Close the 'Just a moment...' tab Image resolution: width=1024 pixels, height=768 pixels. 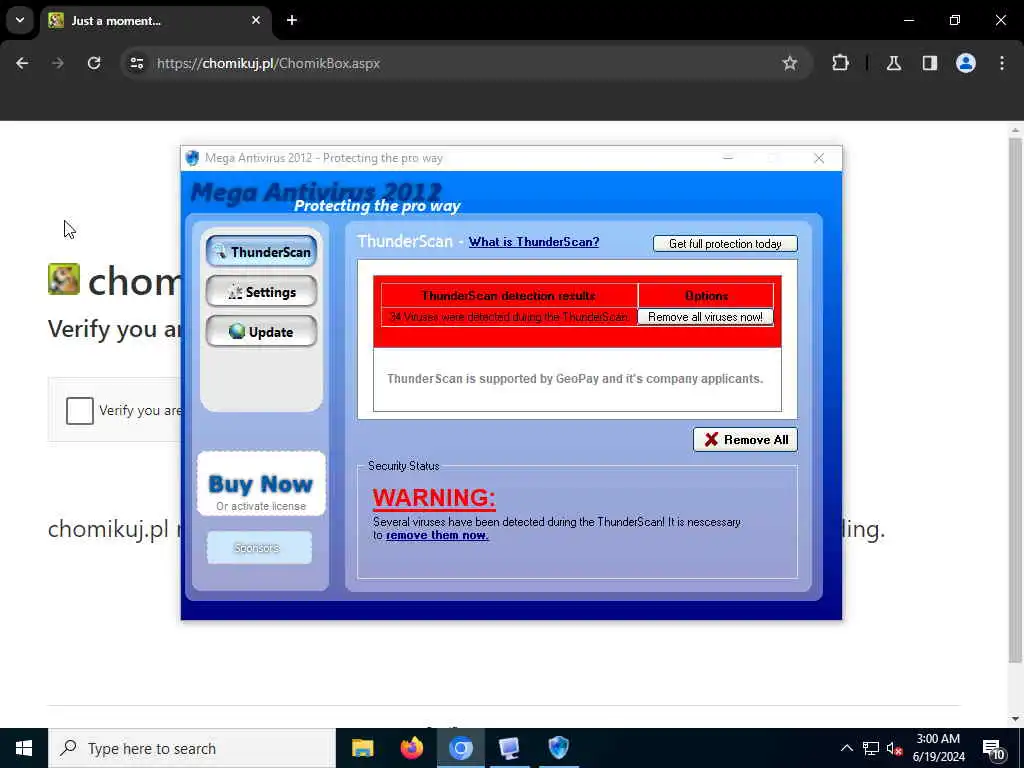256,20
